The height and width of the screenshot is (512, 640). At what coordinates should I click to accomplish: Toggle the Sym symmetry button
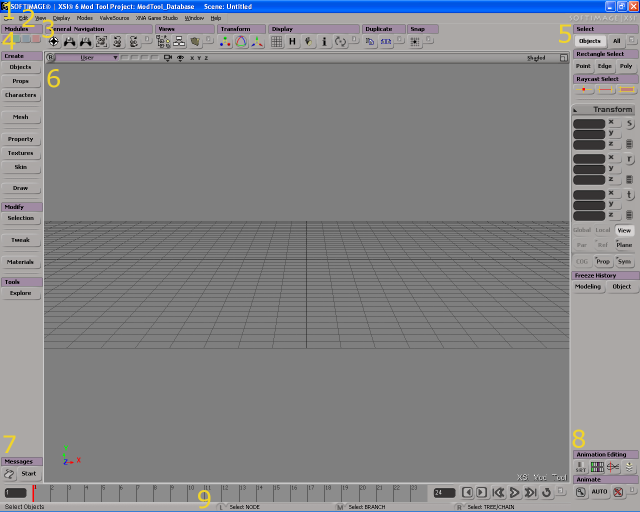[624, 261]
